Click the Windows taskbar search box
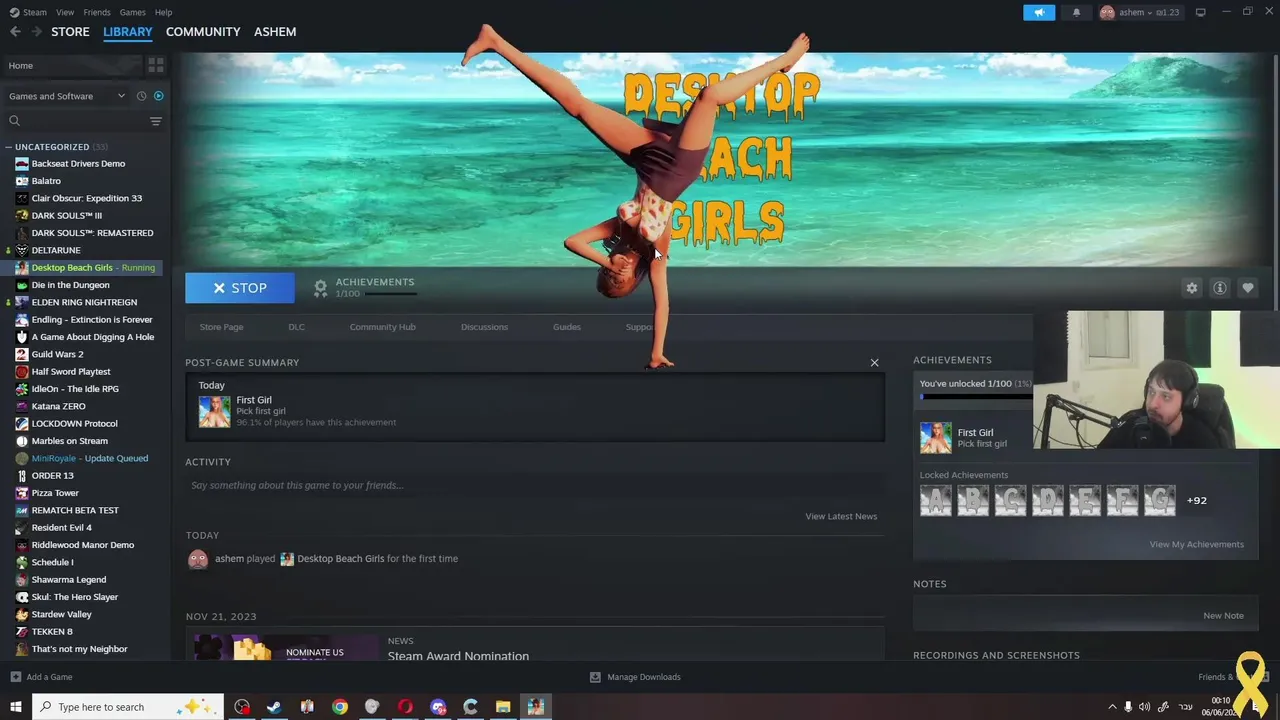1280x720 pixels. click(130, 707)
